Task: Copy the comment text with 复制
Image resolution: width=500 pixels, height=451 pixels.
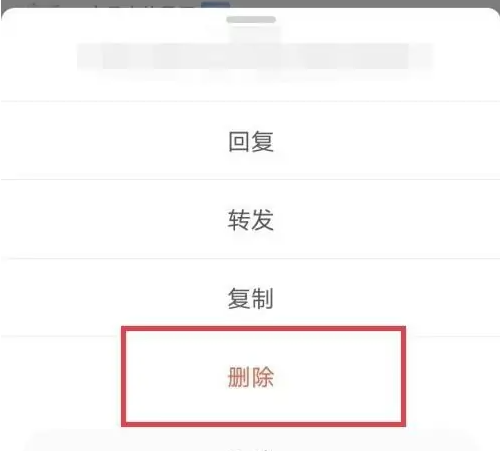Action: [250, 298]
